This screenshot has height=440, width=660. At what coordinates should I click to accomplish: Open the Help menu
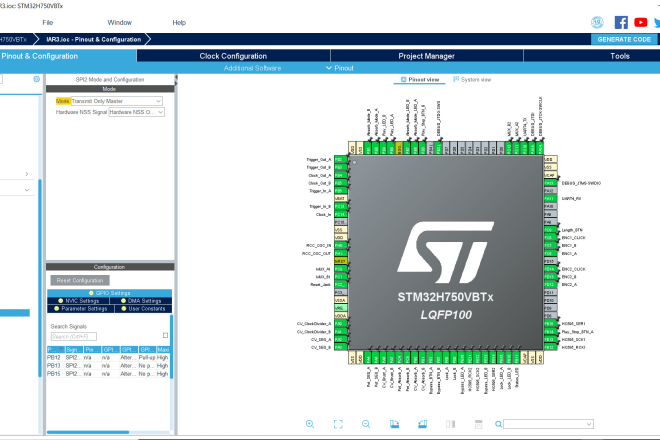[179, 23]
